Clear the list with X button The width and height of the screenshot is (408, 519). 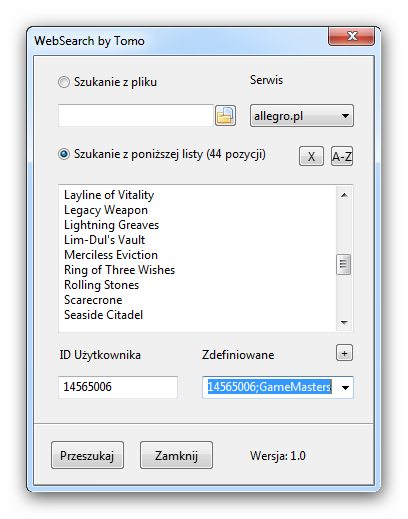(x=311, y=156)
